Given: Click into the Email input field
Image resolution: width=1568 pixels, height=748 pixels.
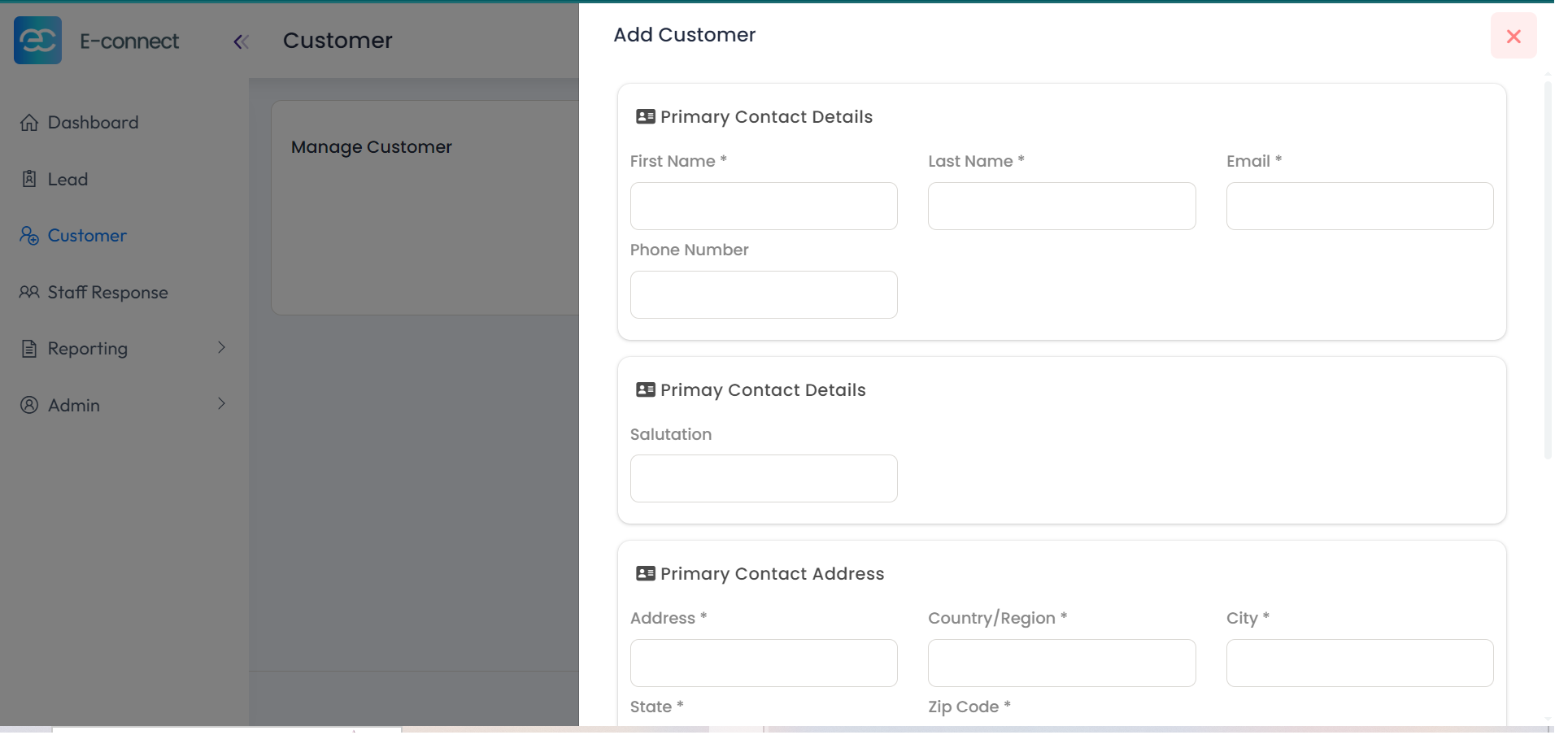Looking at the screenshot, I should [x=1359, y=206].
